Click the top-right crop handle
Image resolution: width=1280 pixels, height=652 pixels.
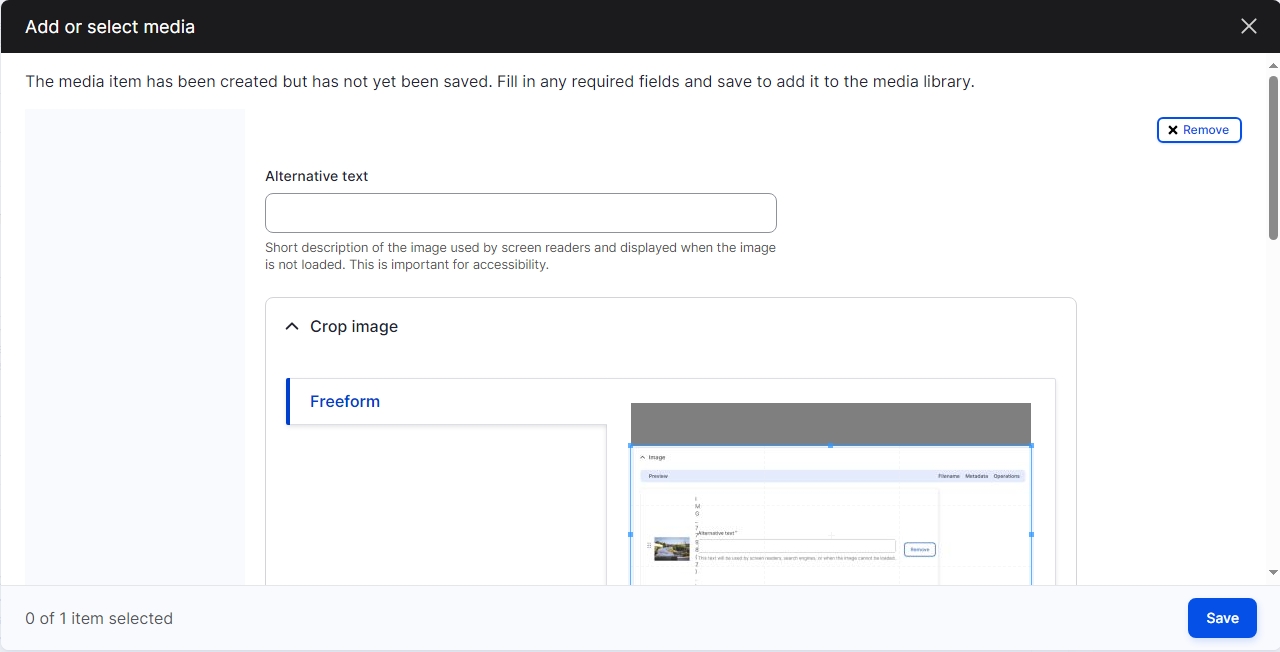[x=1031, y=446]
